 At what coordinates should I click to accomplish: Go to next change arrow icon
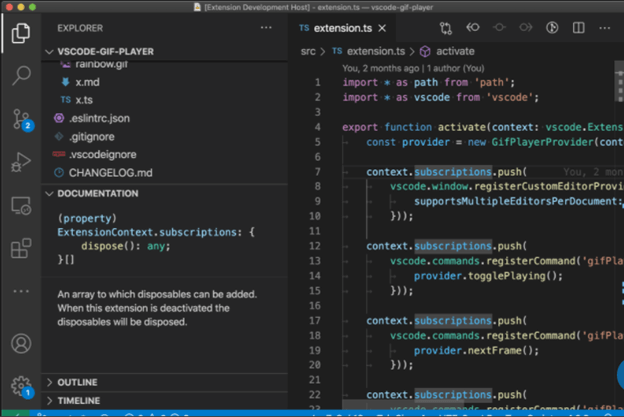tap(525, 27)
